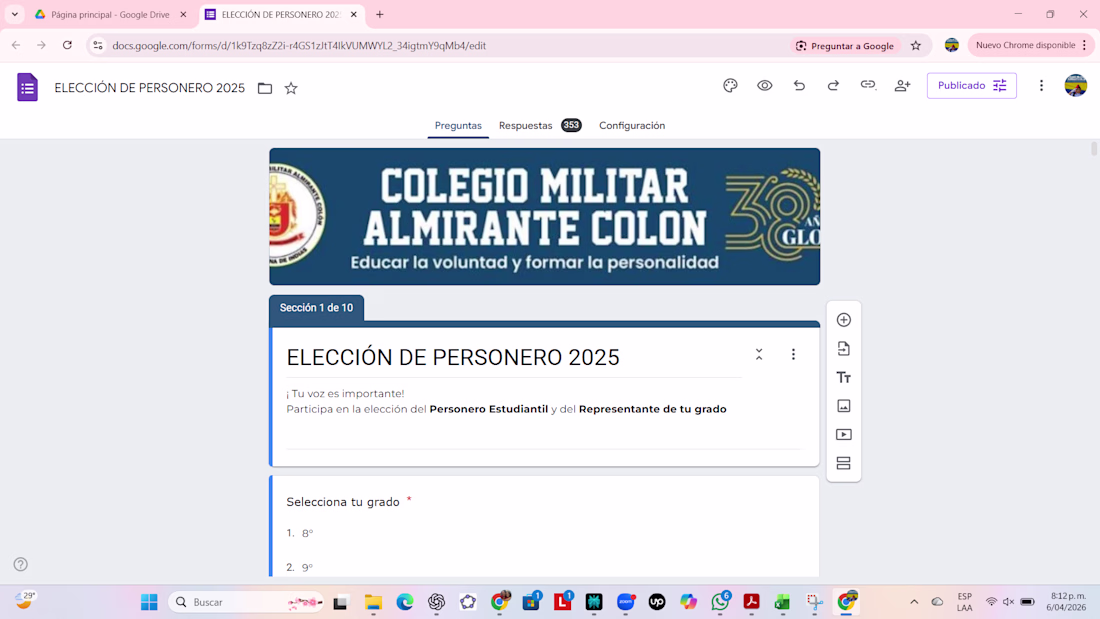Screen dimensions: 1100x619
Task: Import questions from another form
Action: point(844,349)
